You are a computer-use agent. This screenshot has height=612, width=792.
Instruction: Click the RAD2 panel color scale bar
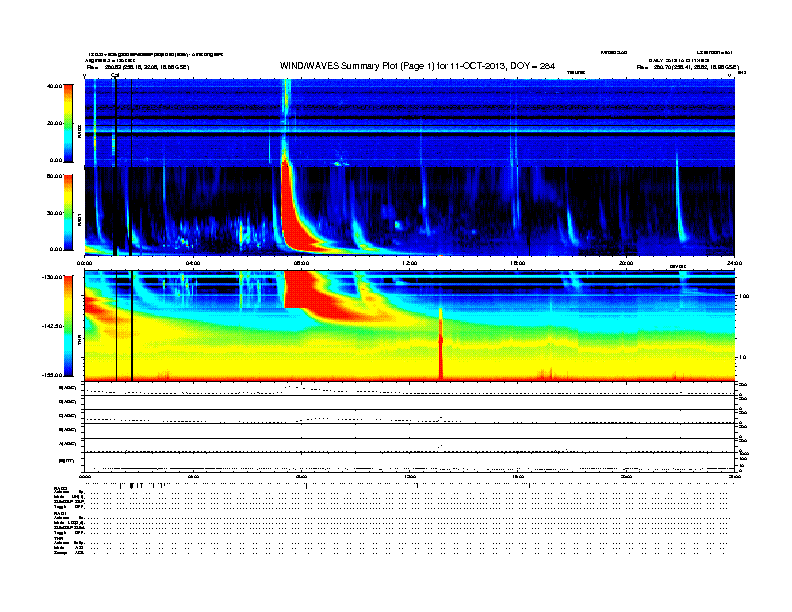(68, 123)
